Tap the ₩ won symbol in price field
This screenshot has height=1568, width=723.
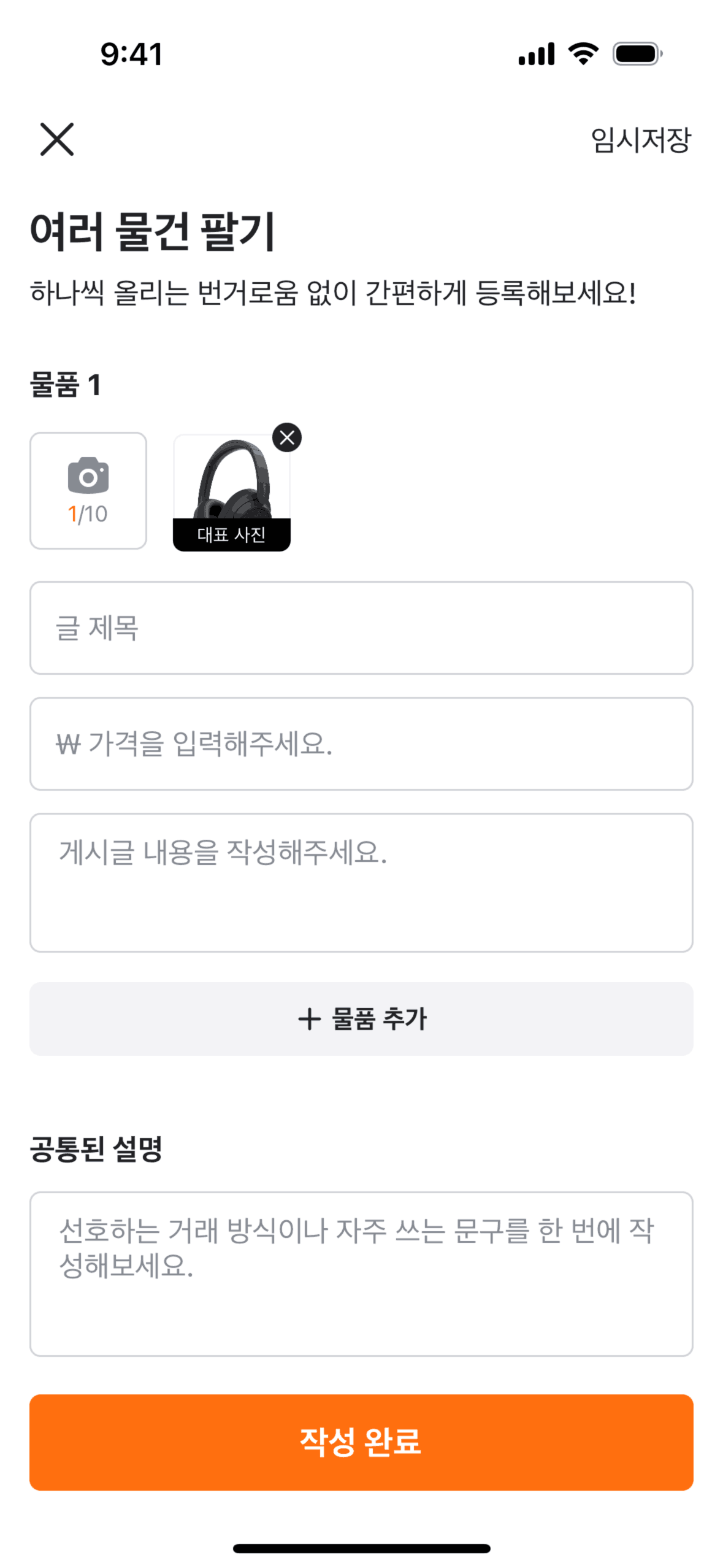(68, 744)
